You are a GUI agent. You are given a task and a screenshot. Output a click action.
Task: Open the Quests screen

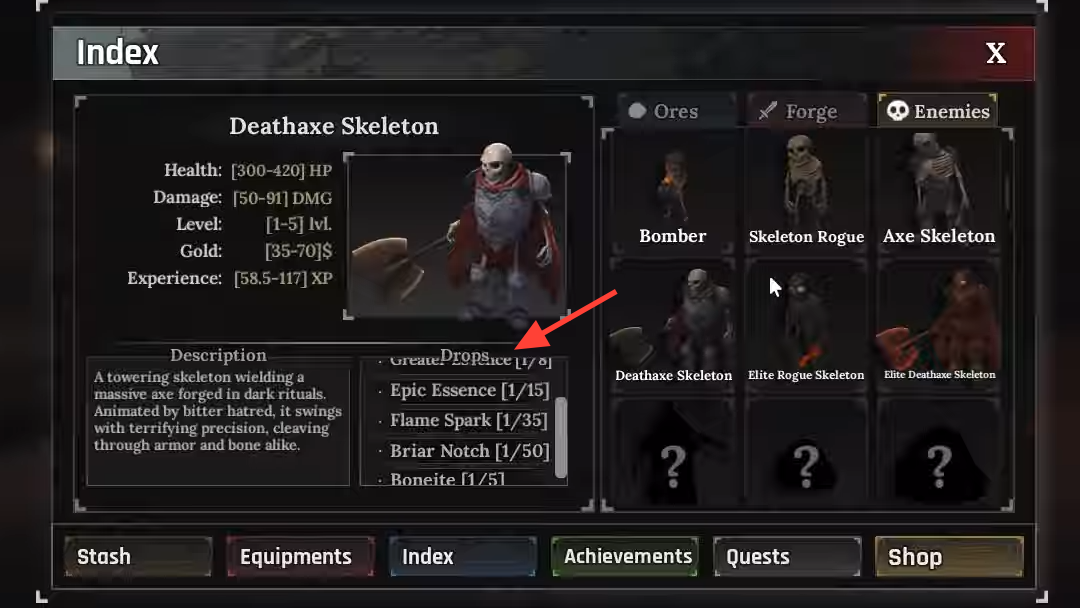tap(788, 556)
